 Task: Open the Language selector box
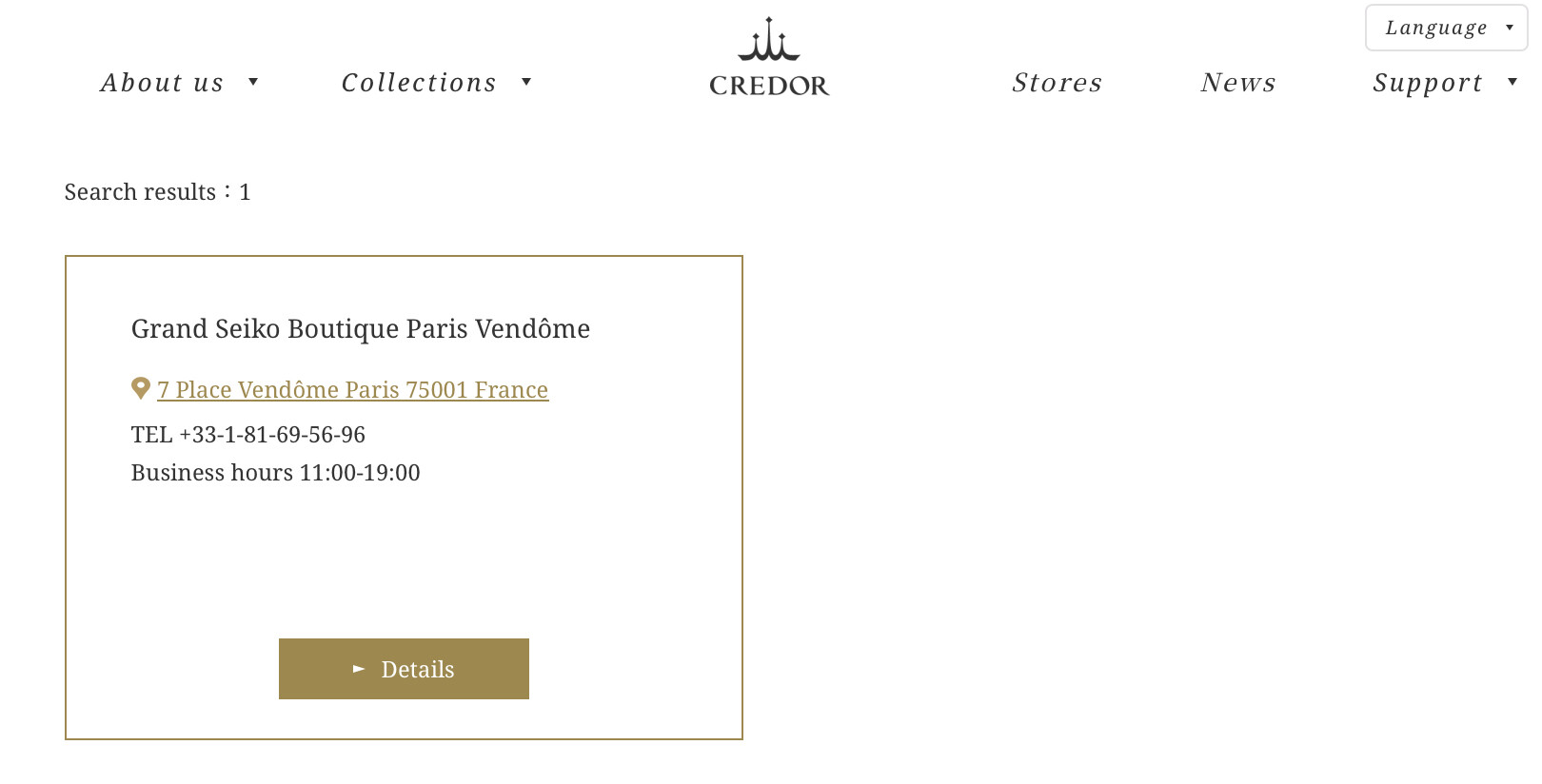point(1435,28)
